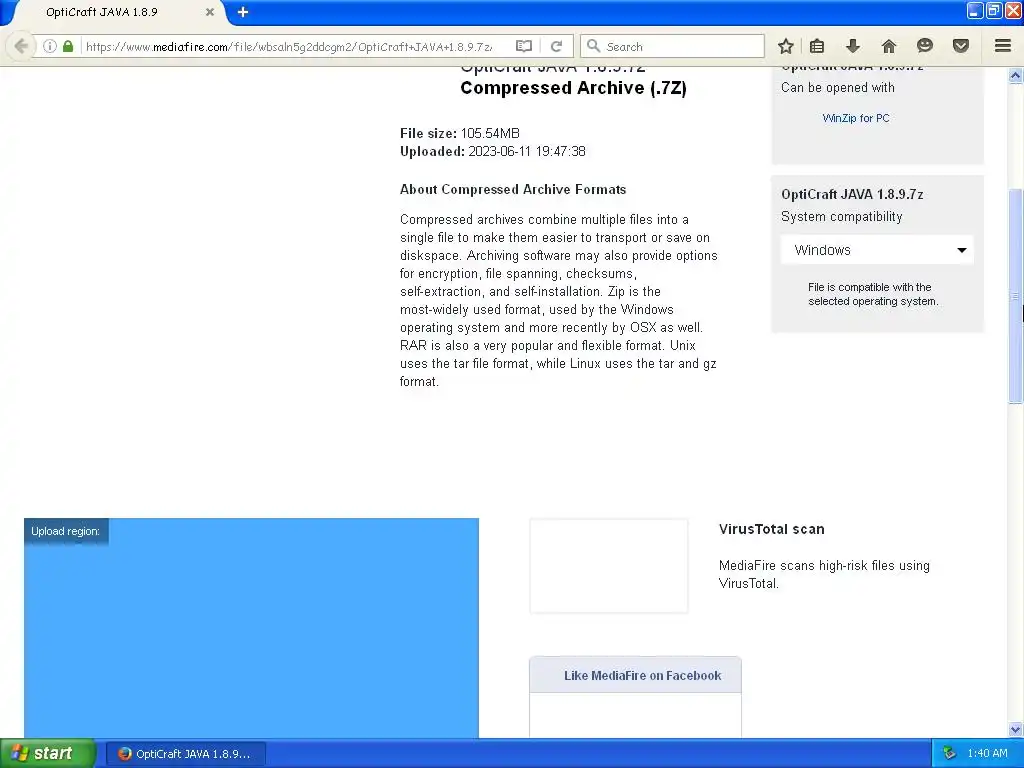Click the Compressed Archive (.7Z) title
This screenshot has width=1024, height=768.
coord(573,88)
